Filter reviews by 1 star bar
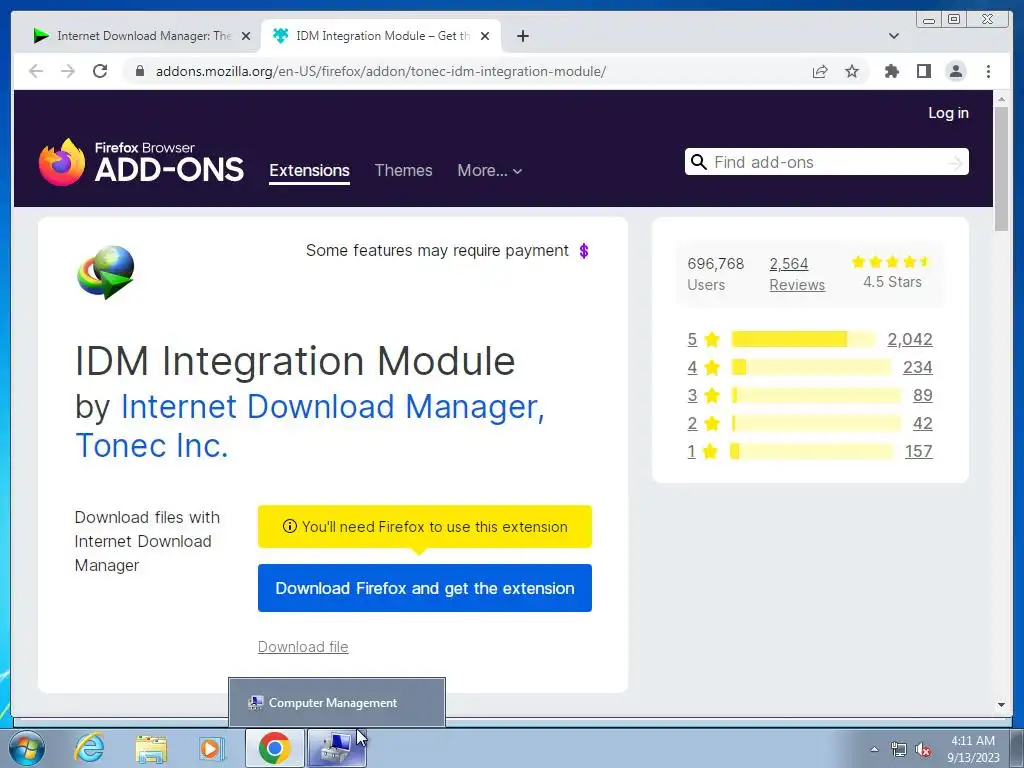 point(812,451)
